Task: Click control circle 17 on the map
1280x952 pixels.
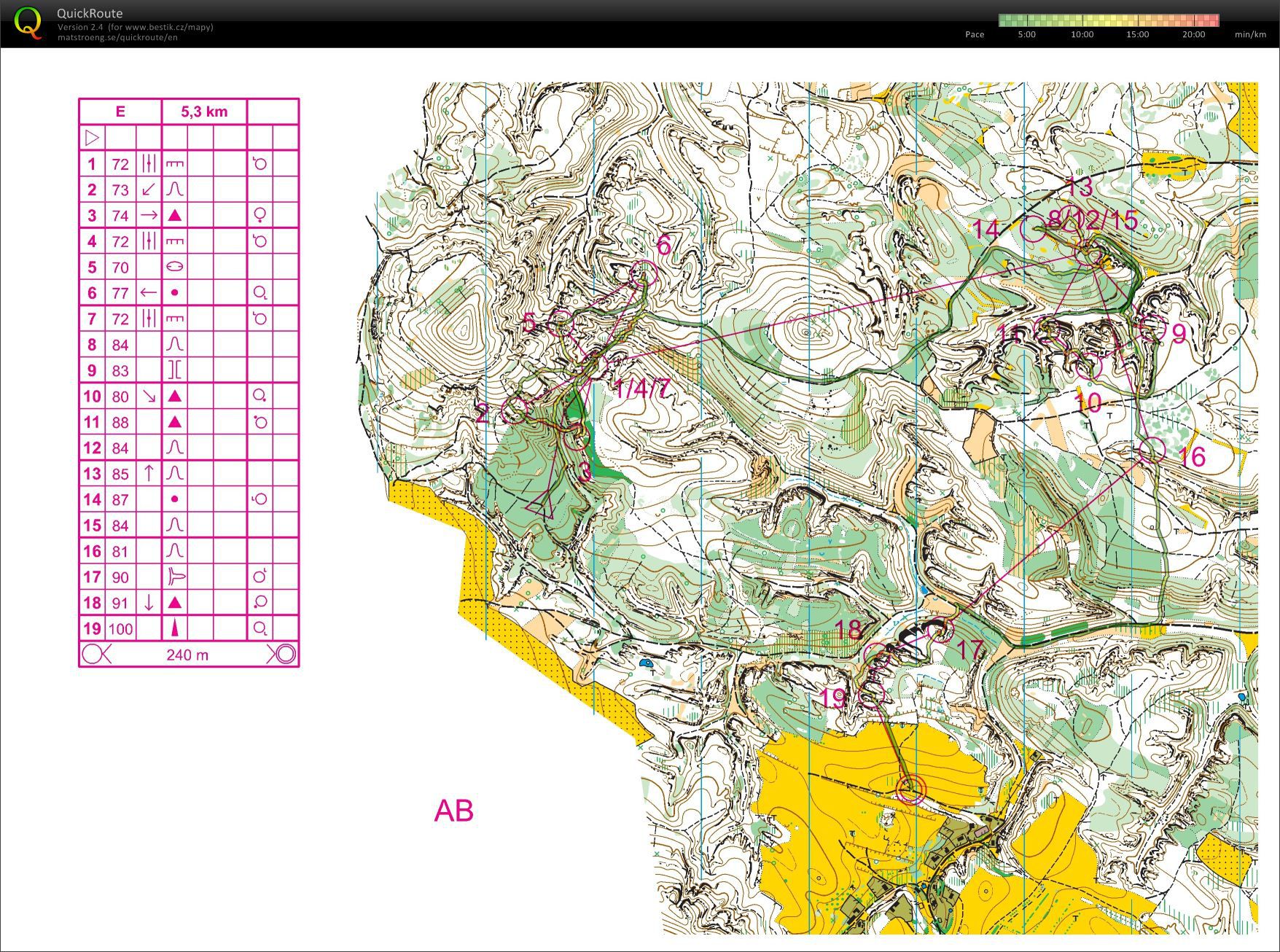Action: 940,628
